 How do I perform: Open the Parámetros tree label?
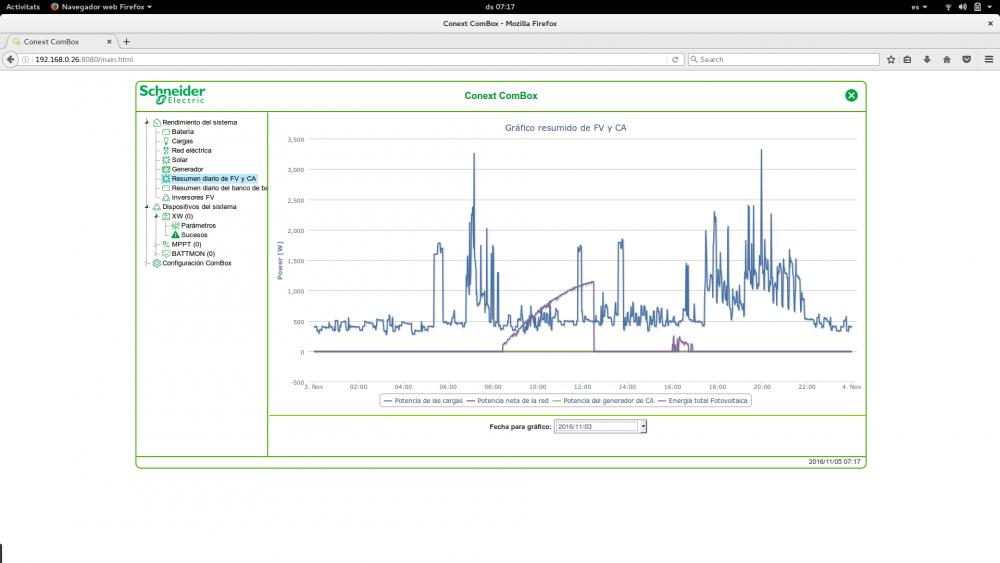(198, 226)
